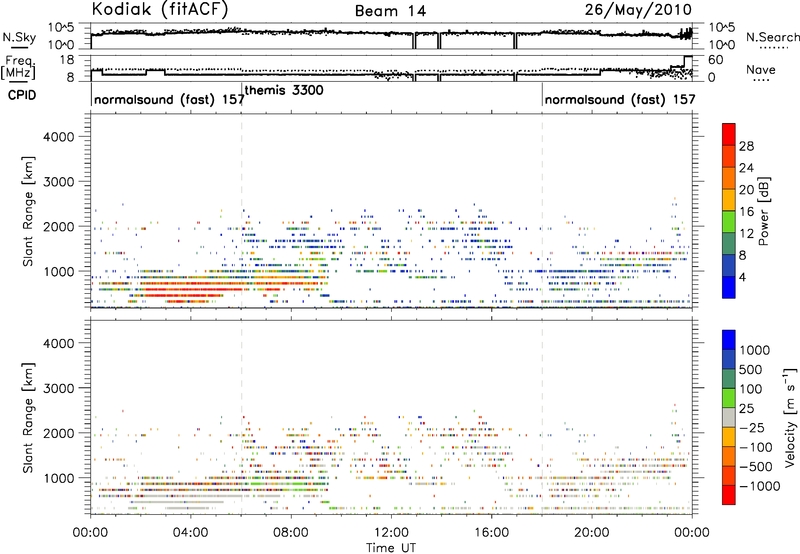Click the second 'normalsound (fast) 157' label after 18:00

620,99
